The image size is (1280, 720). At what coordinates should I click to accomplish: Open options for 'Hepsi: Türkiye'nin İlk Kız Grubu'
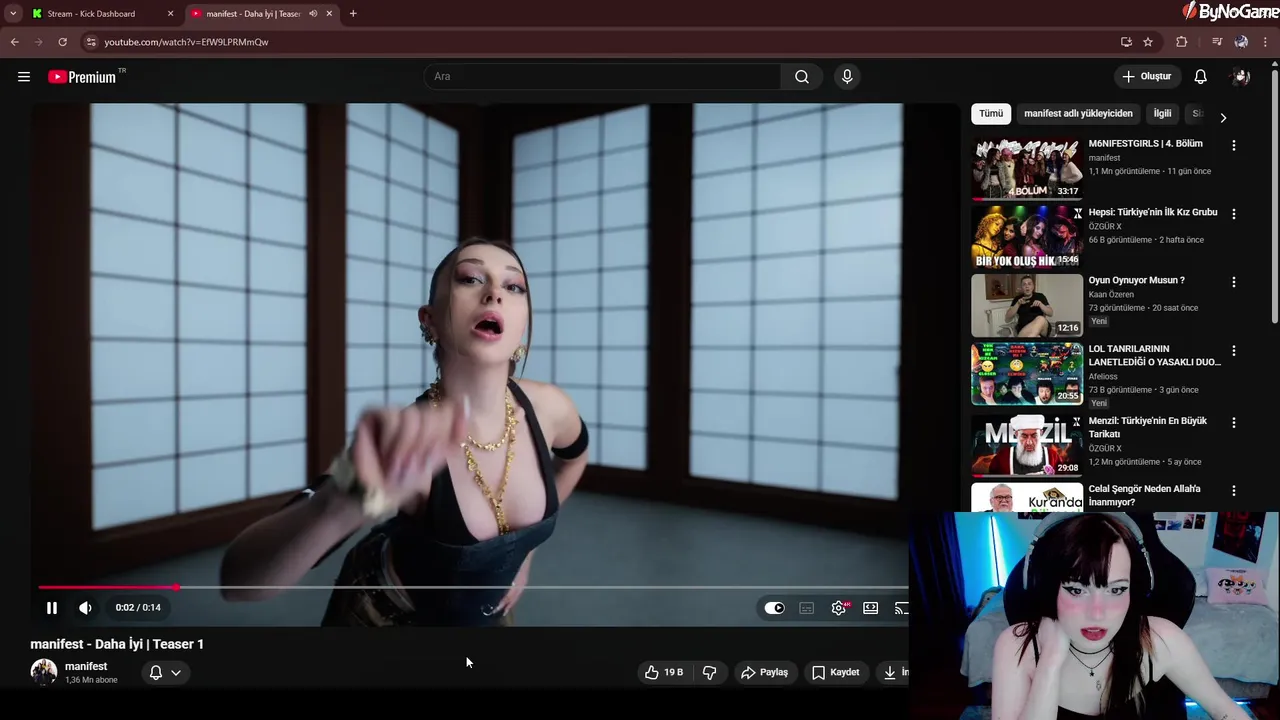point(1234,214)
